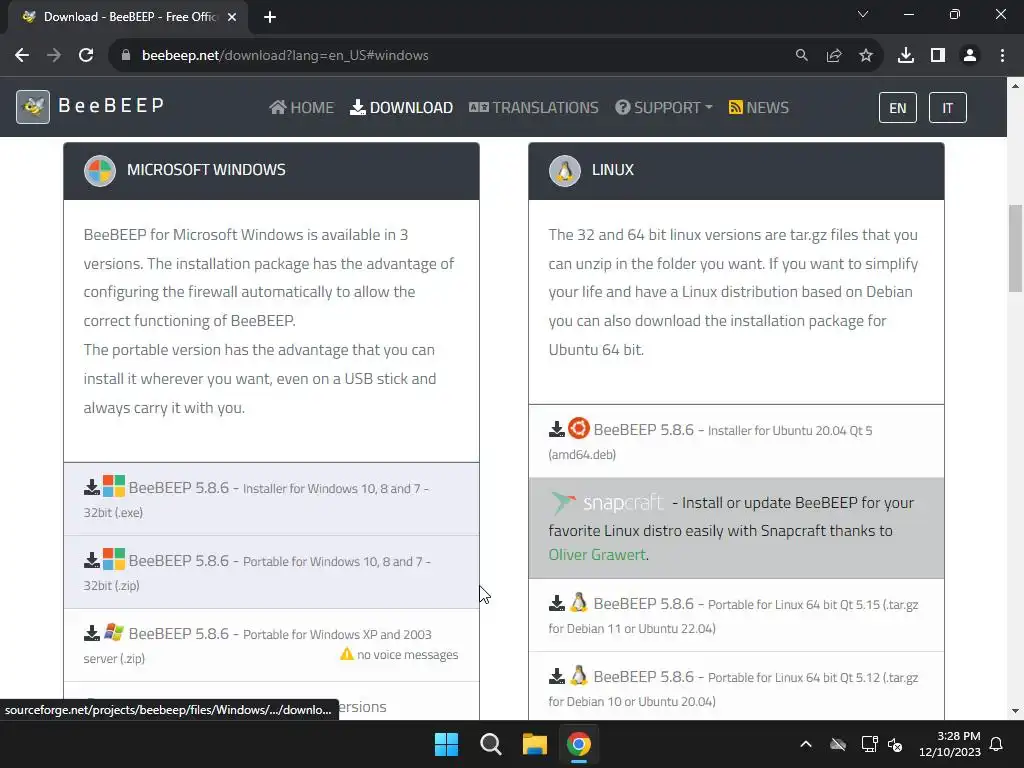This screenshot has height=768, width=1024.
Task: Go to HOME in navigation bar
Action: pos(302,108)
